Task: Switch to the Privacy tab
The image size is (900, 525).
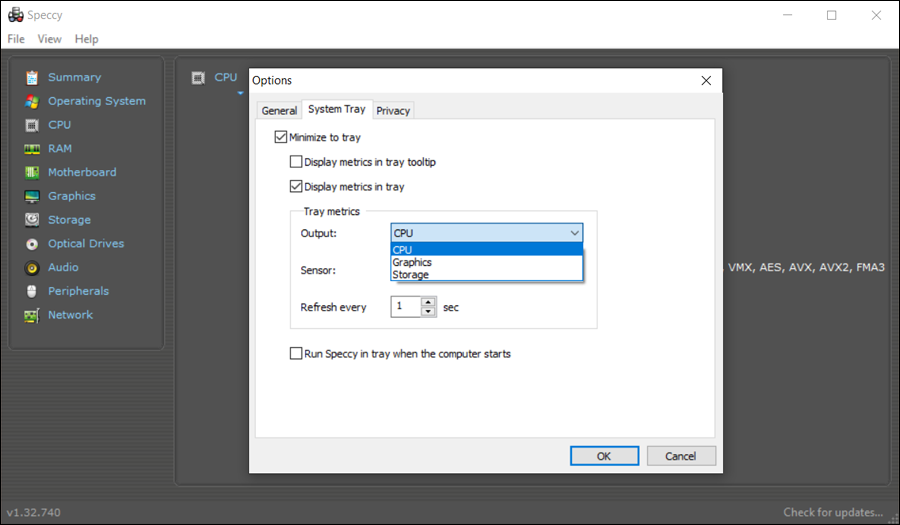Action: coord(393,111)
